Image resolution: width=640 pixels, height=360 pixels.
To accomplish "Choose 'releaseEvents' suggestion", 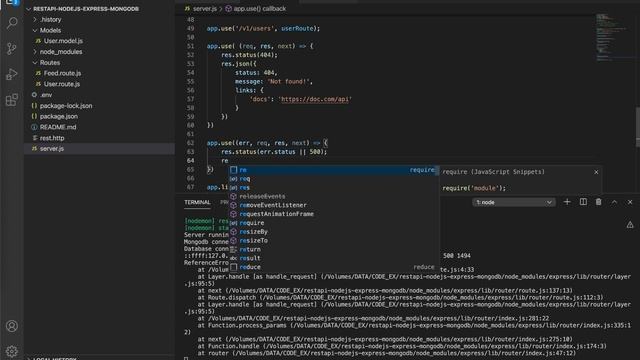I will tap(333, 196).
